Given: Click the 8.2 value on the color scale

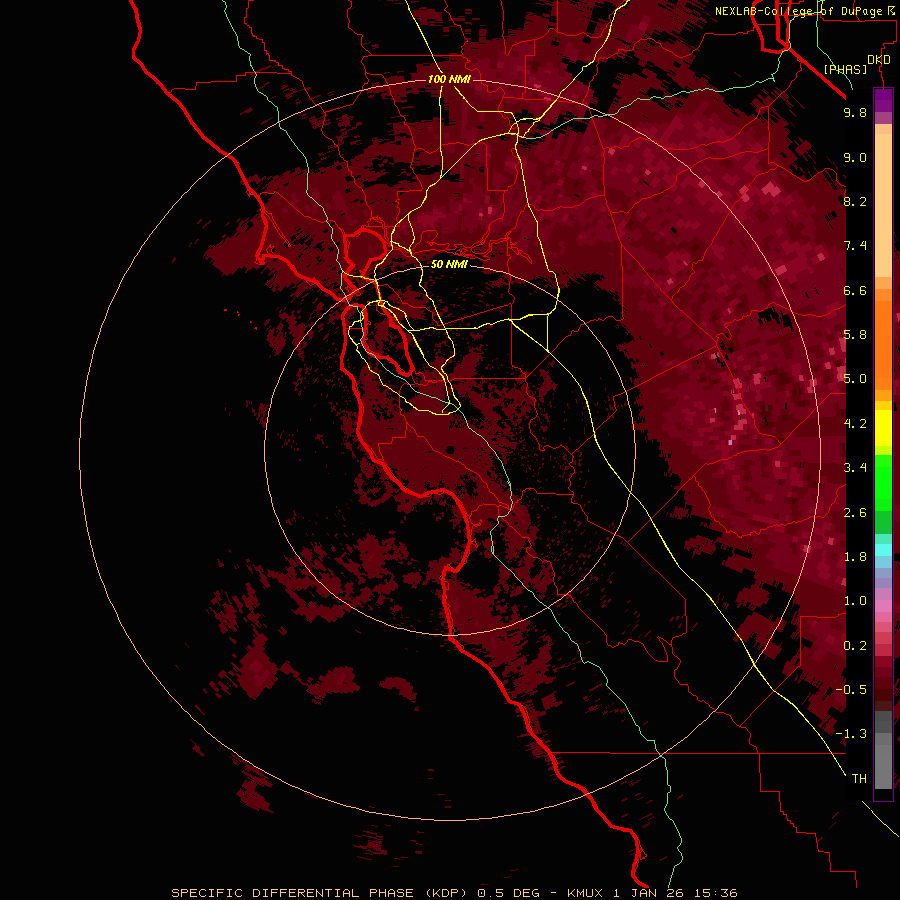Looking at the screenshot, I should (855, 201).
